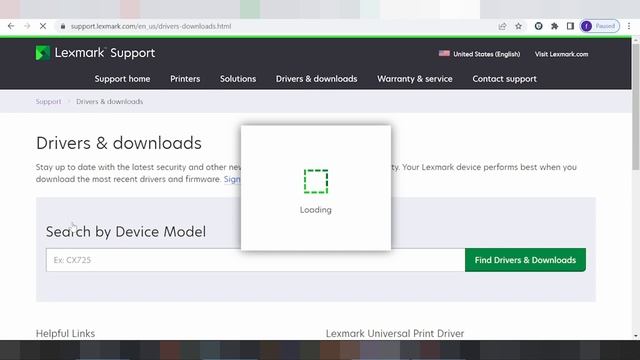Click the Support breadcrumb link
The image size is (640, 360).
48,101
